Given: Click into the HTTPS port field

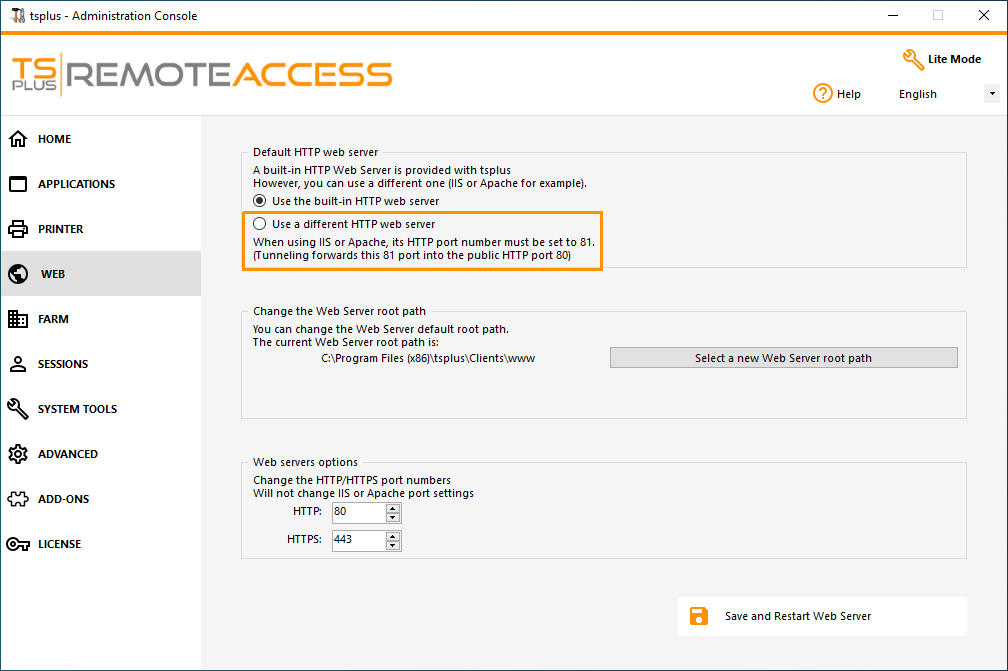Looking at the screenshot, I should coord(358,541).
